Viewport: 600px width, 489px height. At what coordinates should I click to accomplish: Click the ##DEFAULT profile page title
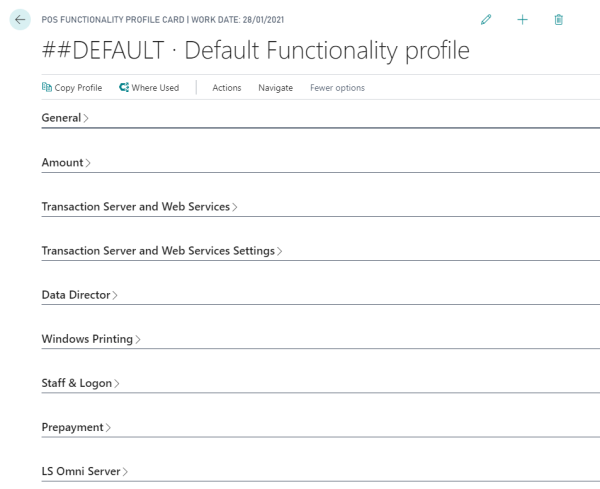[255, 51]
